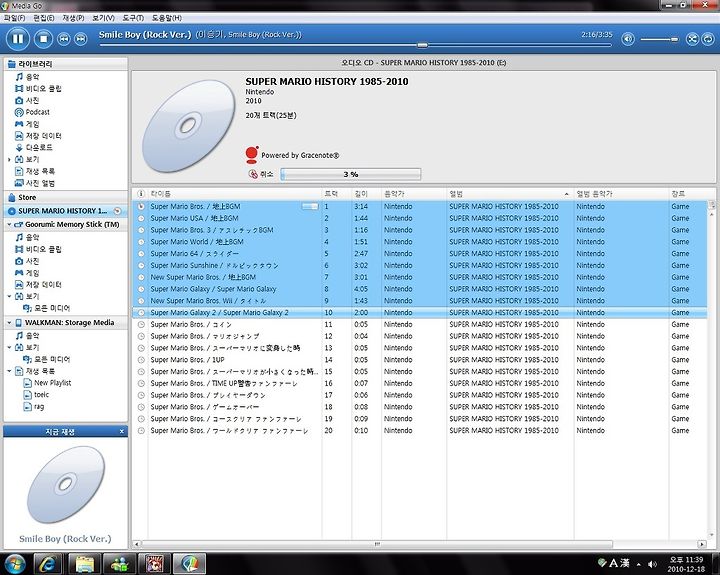Mute the volume speaker icon
The height and width of the screenshot is (575, 720).
click(x=628, y=39)
